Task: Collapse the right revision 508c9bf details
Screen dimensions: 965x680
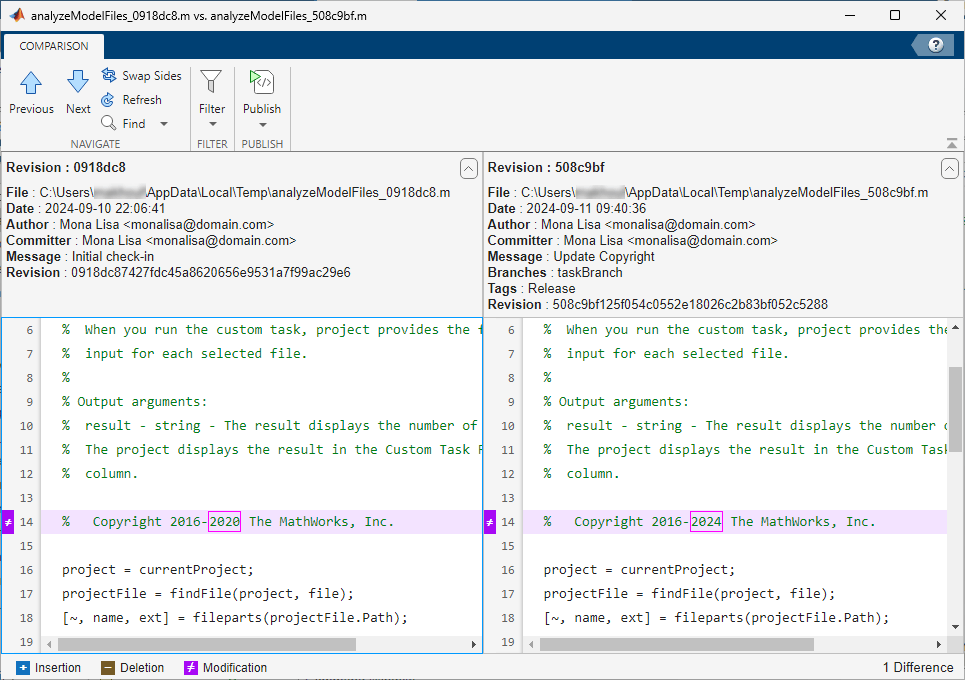Action: [950, 168]
